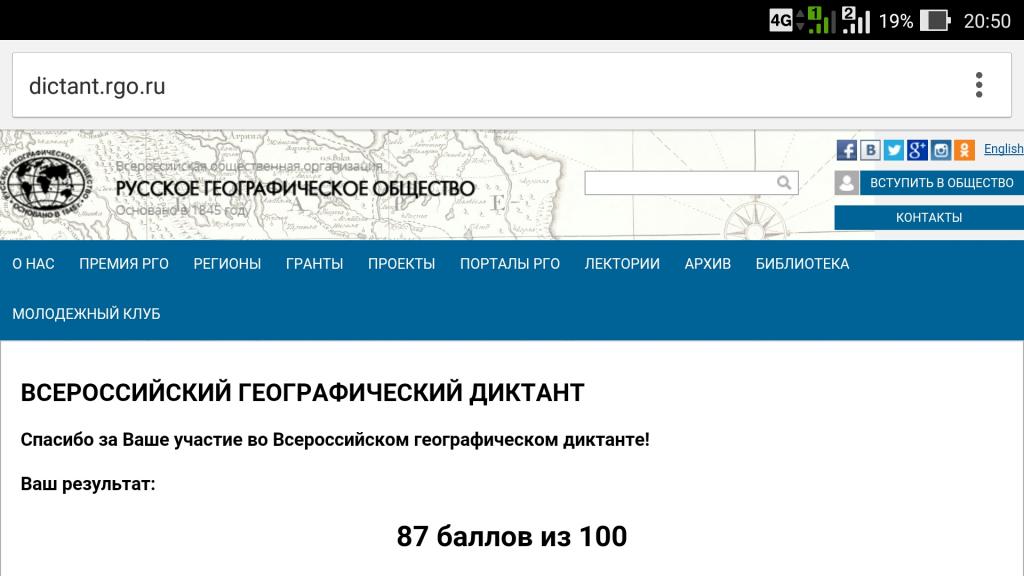Open the О НАС menu item
Image resolution: width=1024 pixels, height=576 pixels.
pyautogui.click(x=33, y=264)
